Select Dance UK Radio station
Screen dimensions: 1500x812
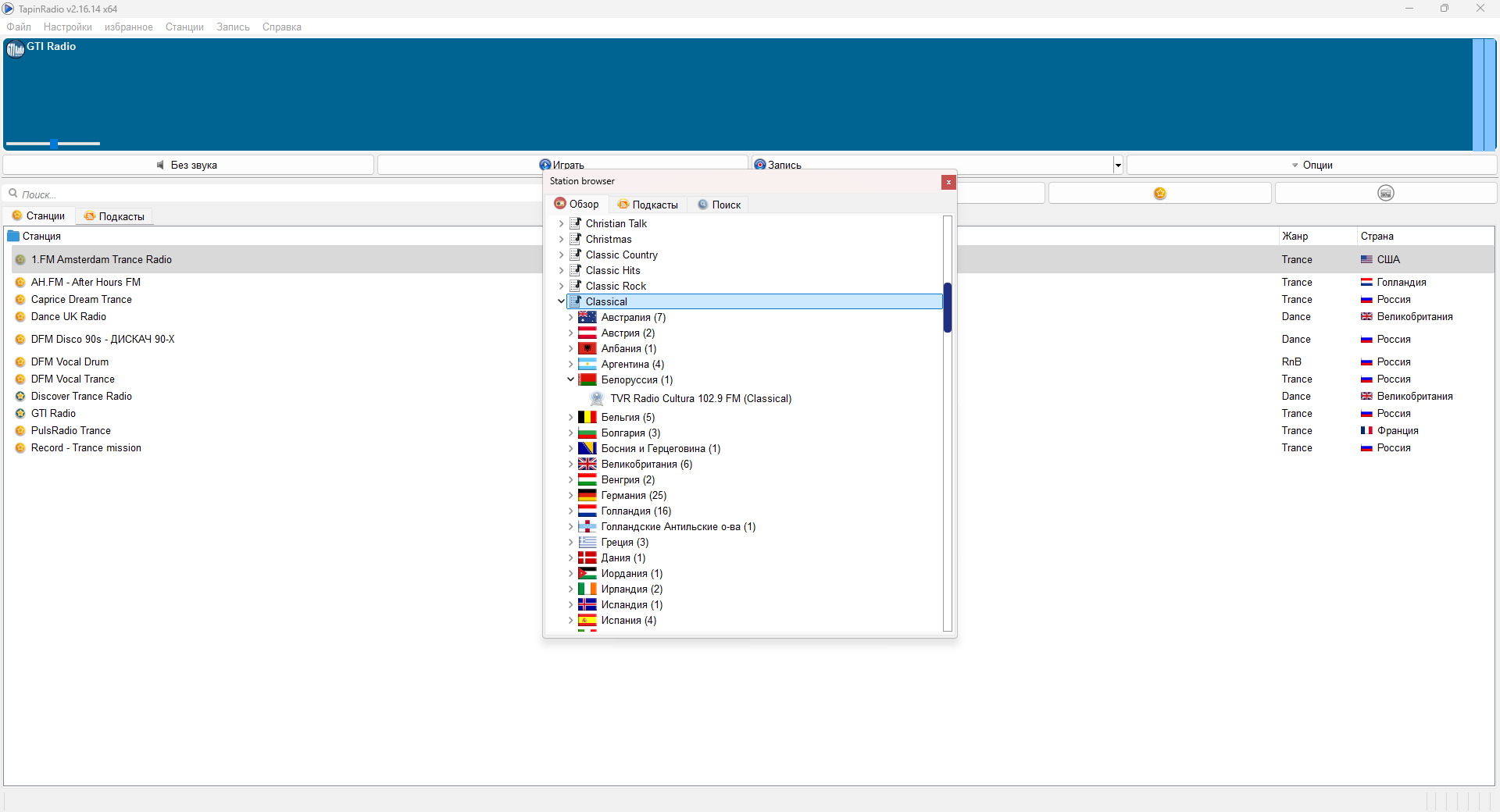pos(69,316)
